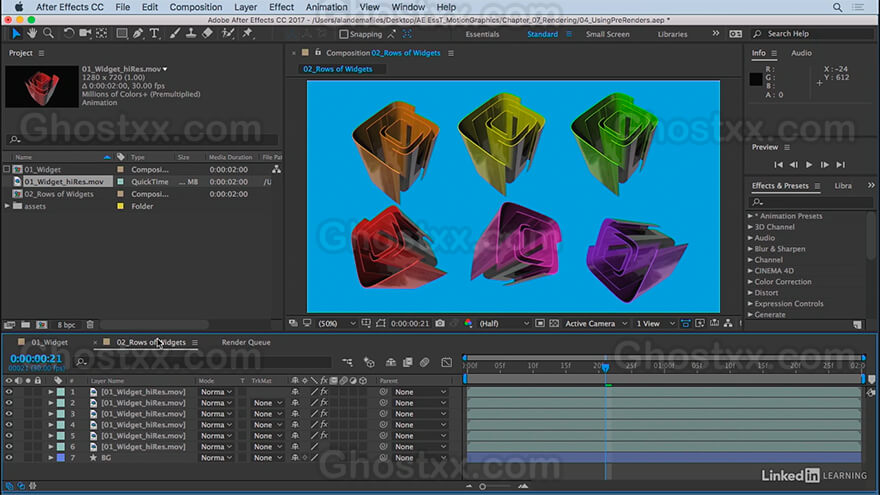Hide layer 6 using its eye icon
This screenshot has height=495, width=880.
8,447
